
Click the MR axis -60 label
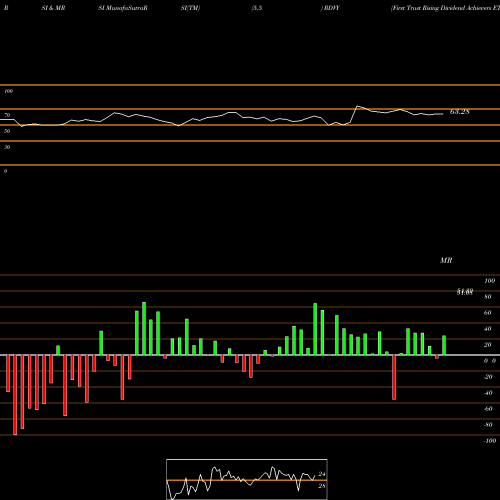click(488, 409)
